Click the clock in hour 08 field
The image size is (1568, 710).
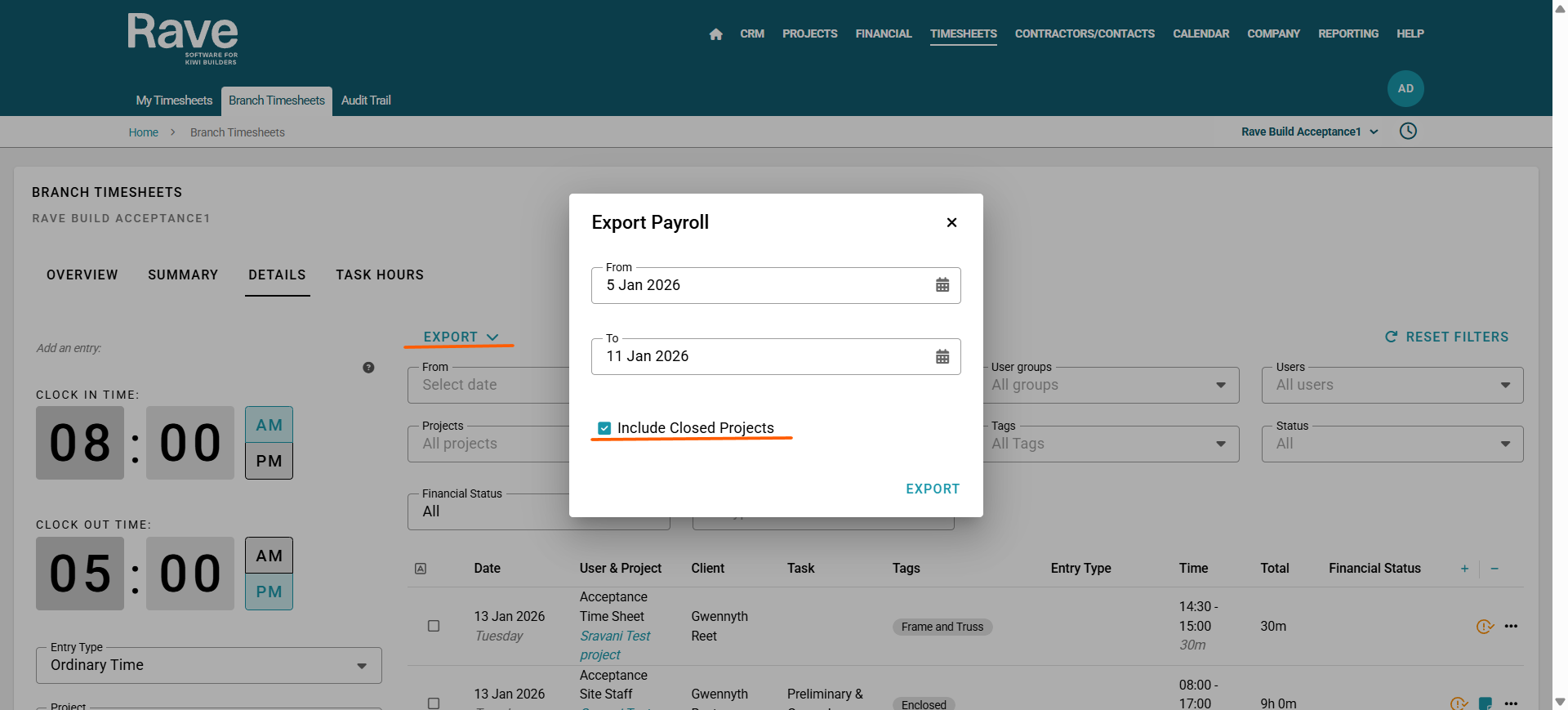pos(80,443)
